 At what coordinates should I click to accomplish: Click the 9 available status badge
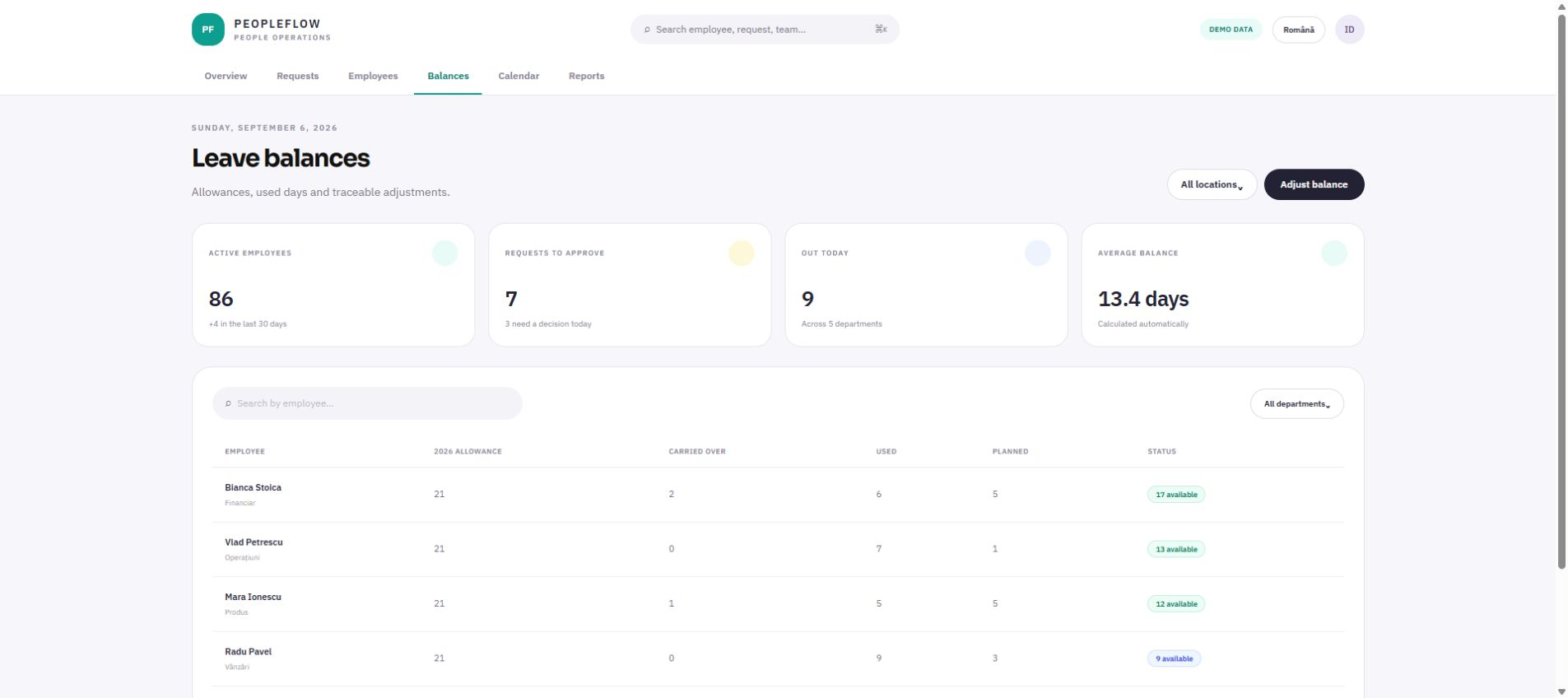point(1174,658)
